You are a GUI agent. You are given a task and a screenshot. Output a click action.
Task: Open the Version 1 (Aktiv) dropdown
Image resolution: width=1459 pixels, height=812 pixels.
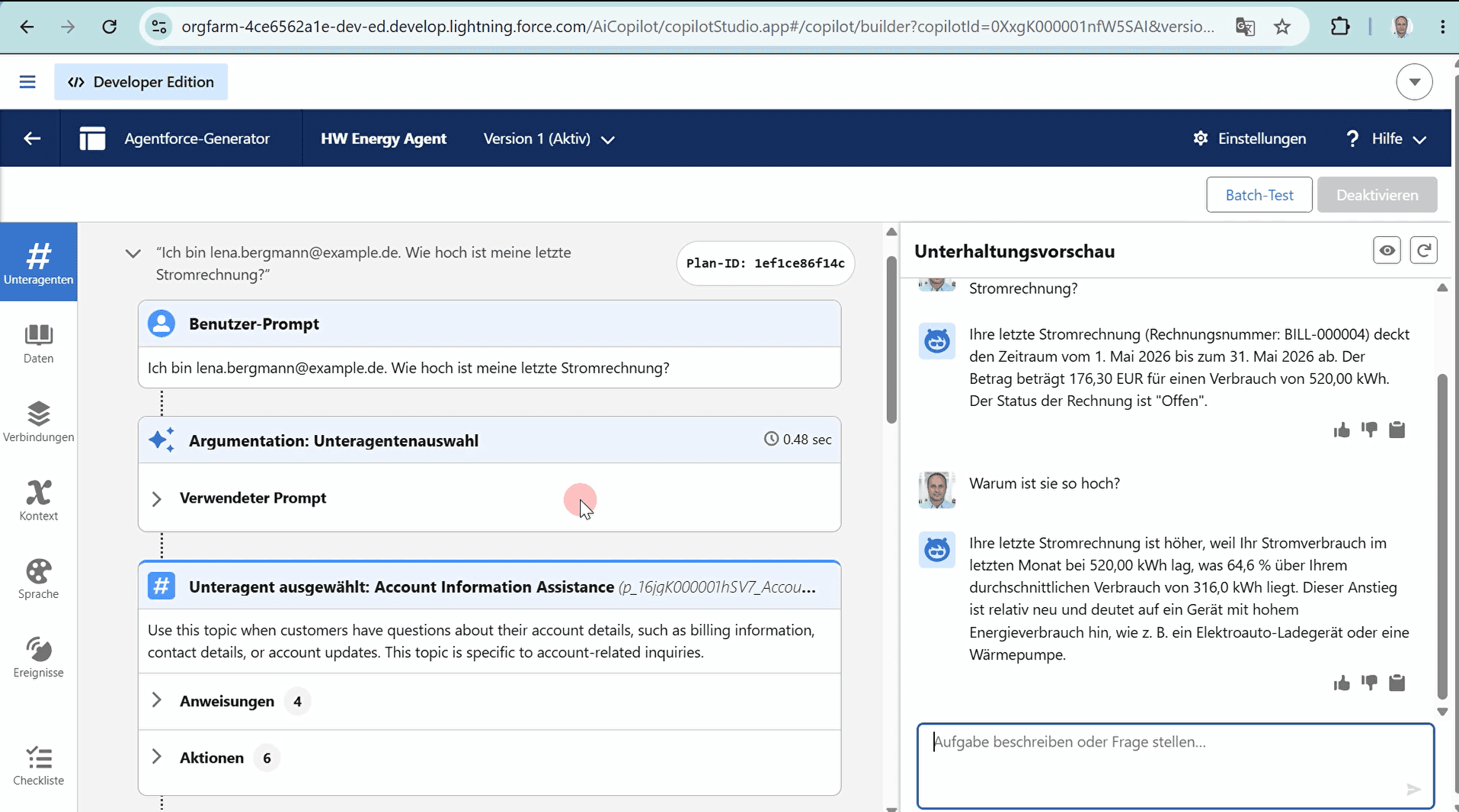549,139
